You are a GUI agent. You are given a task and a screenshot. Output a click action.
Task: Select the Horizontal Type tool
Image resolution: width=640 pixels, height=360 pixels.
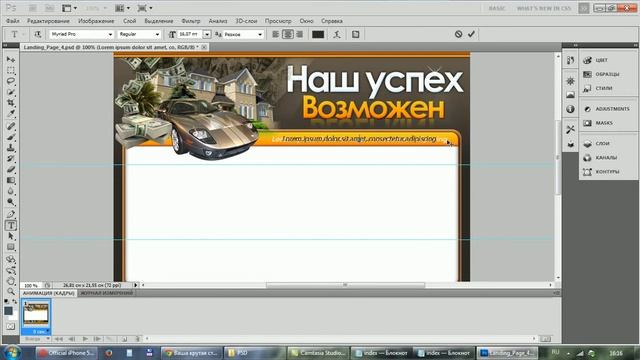coord(11,225)
